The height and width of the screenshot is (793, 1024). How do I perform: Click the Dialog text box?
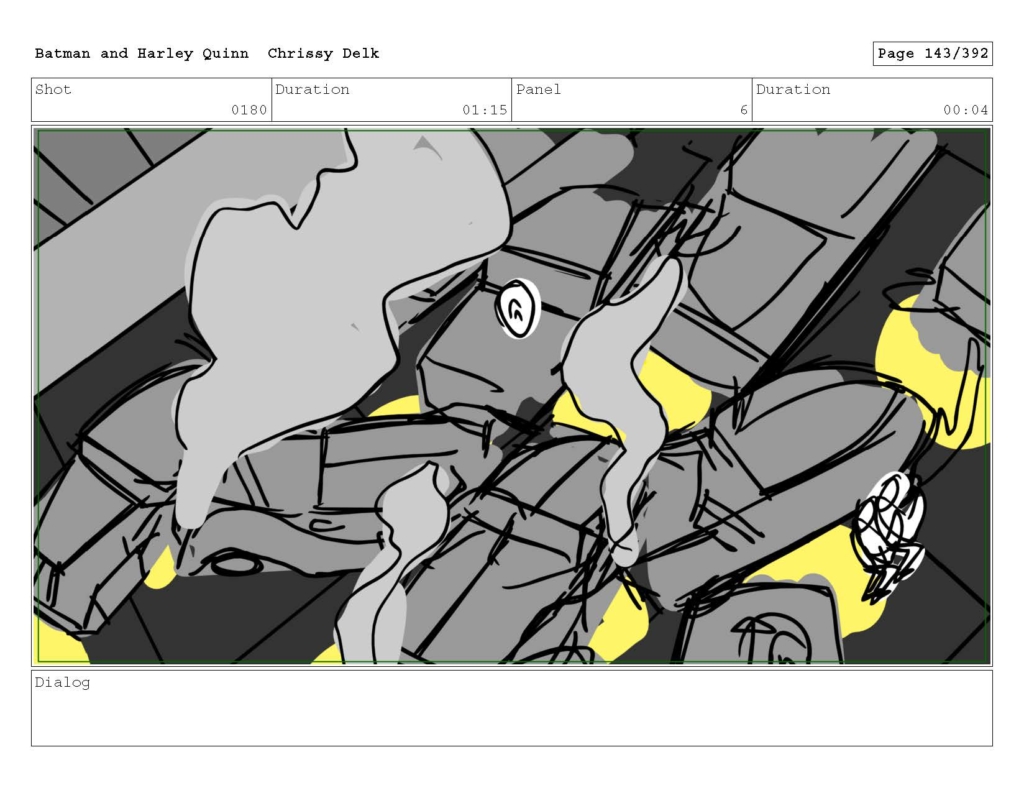click(512, 708)
